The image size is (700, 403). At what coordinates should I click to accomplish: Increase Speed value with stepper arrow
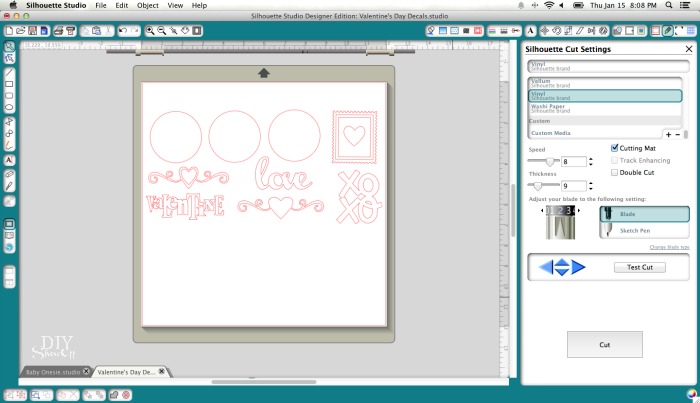592,158
